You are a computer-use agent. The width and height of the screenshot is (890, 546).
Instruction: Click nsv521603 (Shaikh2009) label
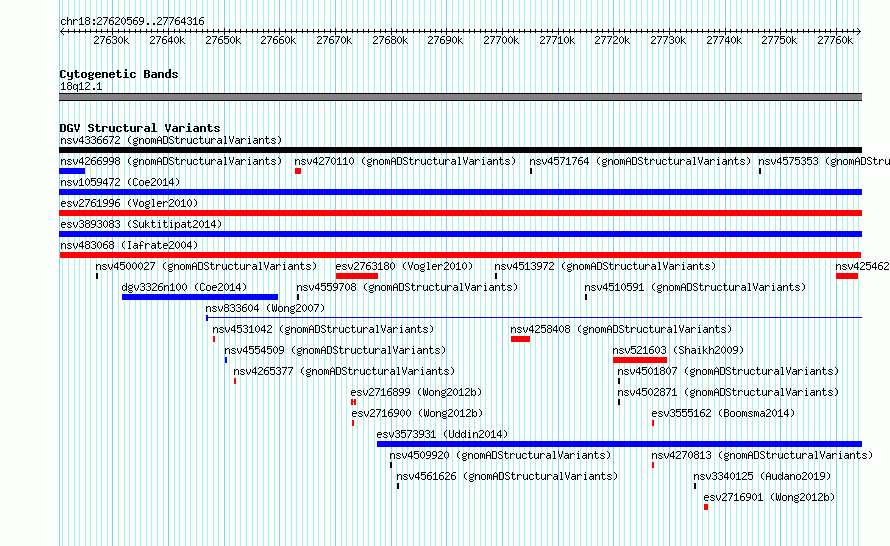[678, 350]
